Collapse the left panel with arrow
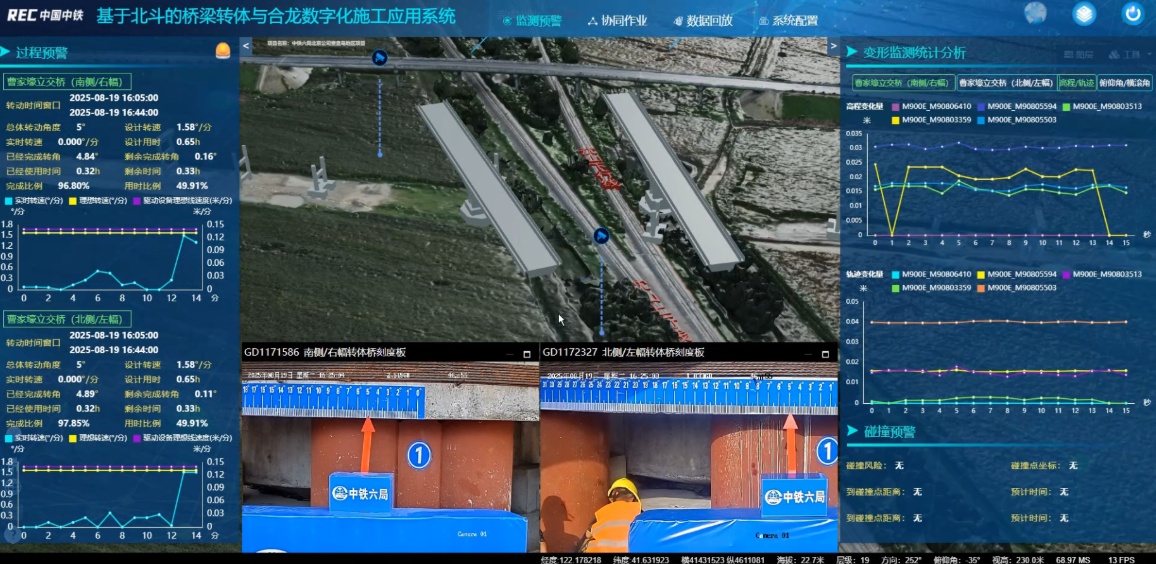 click(x=246, y=46)
